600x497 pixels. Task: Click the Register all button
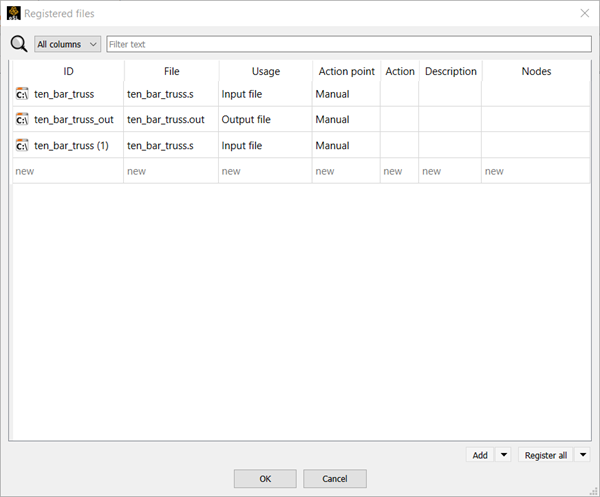[545, 455]
